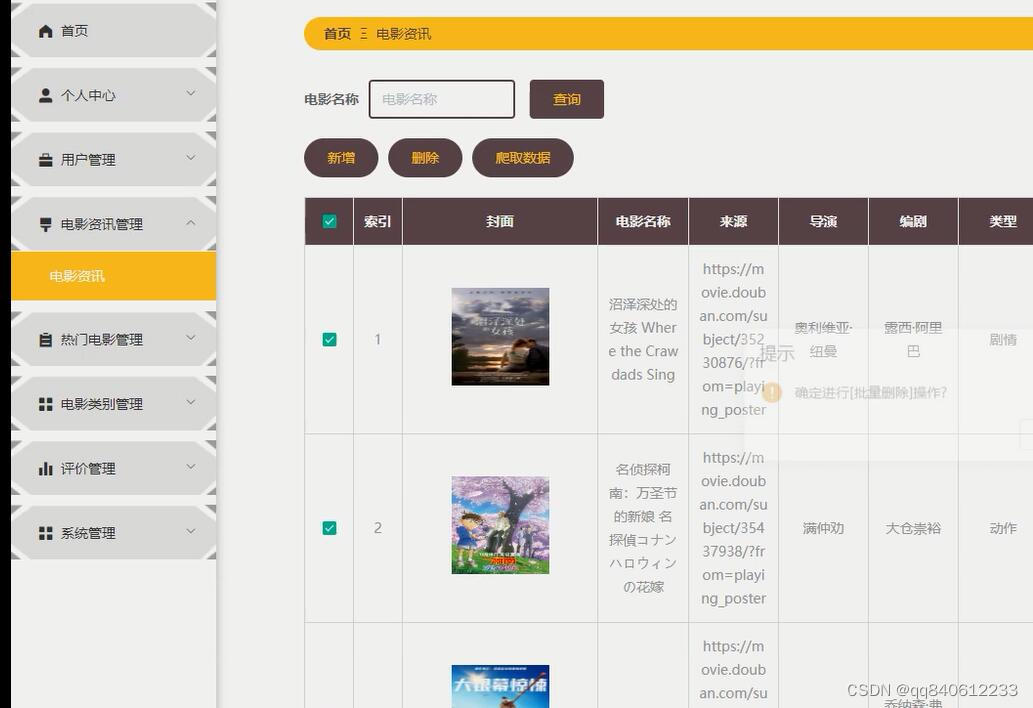The width and height of the screenshot is (1033, 708).
Task: Click the 编剧 column header
Action: [913, 221]
